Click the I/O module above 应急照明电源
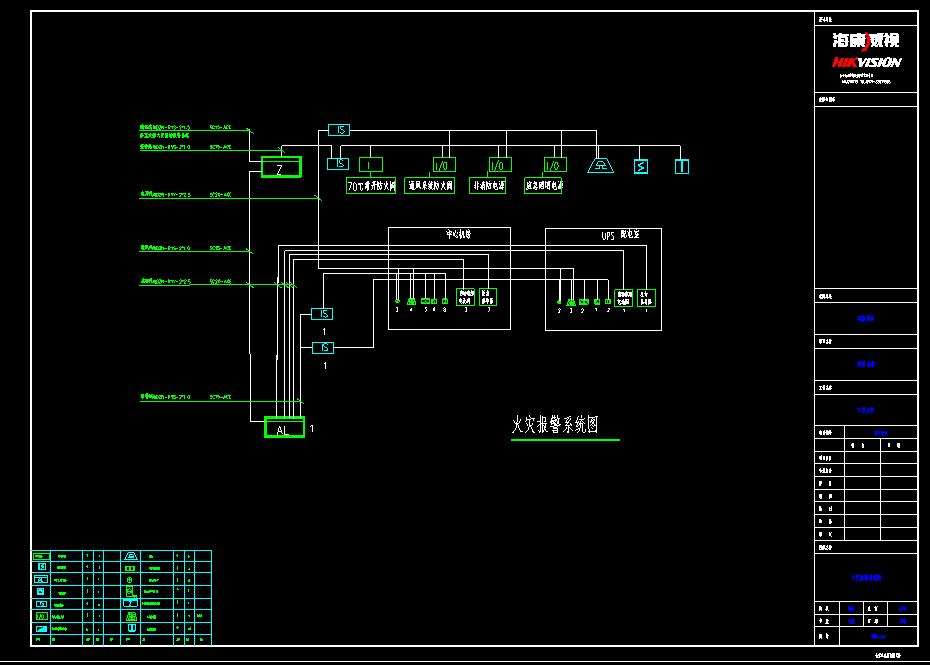 click(x=554, y=165)
